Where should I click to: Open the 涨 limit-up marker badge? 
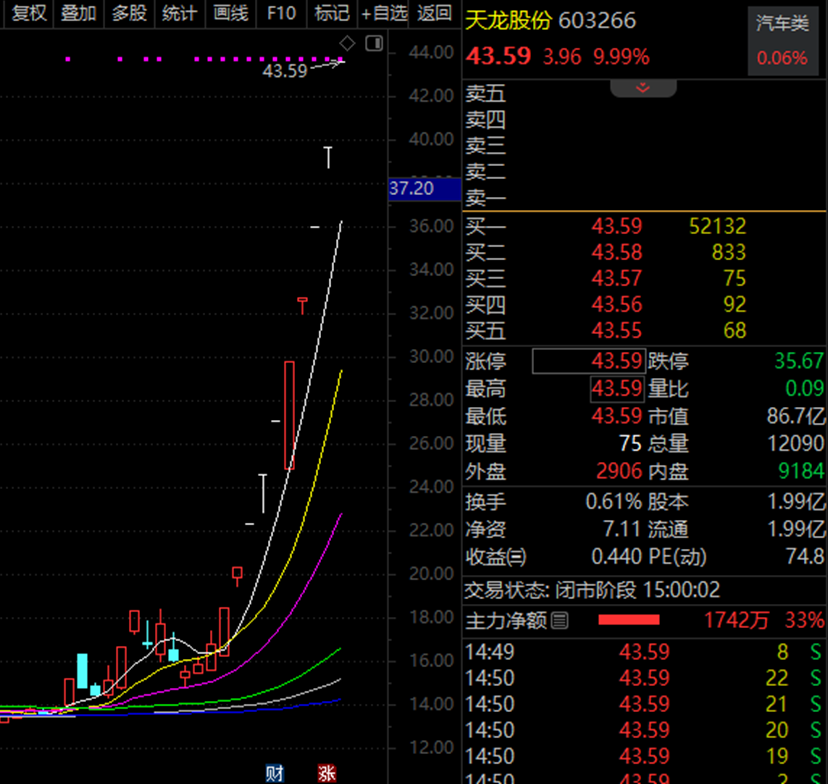pos(327,773)
